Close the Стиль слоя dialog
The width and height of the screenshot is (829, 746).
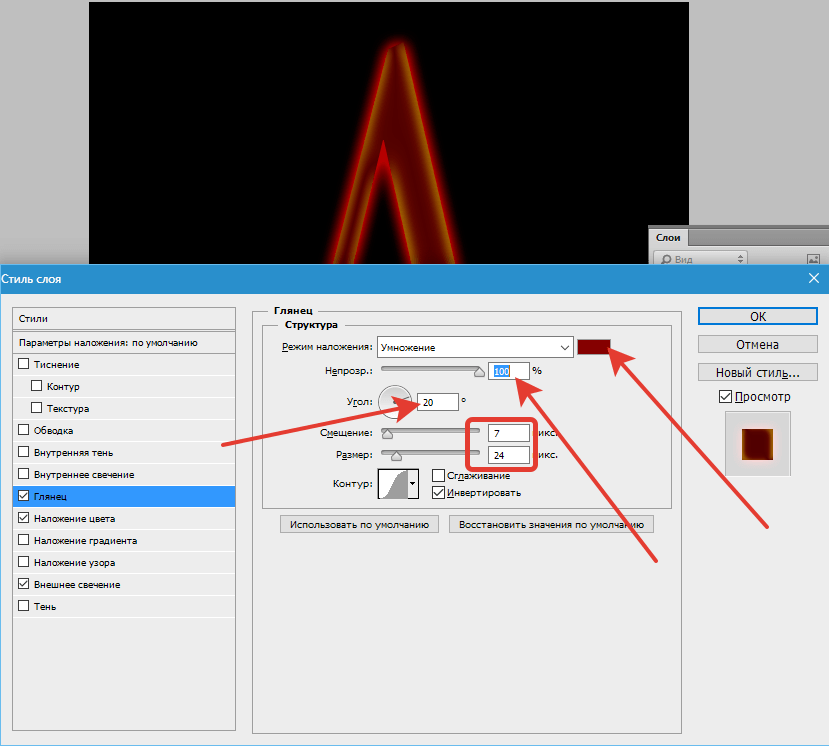click(813, 279)
